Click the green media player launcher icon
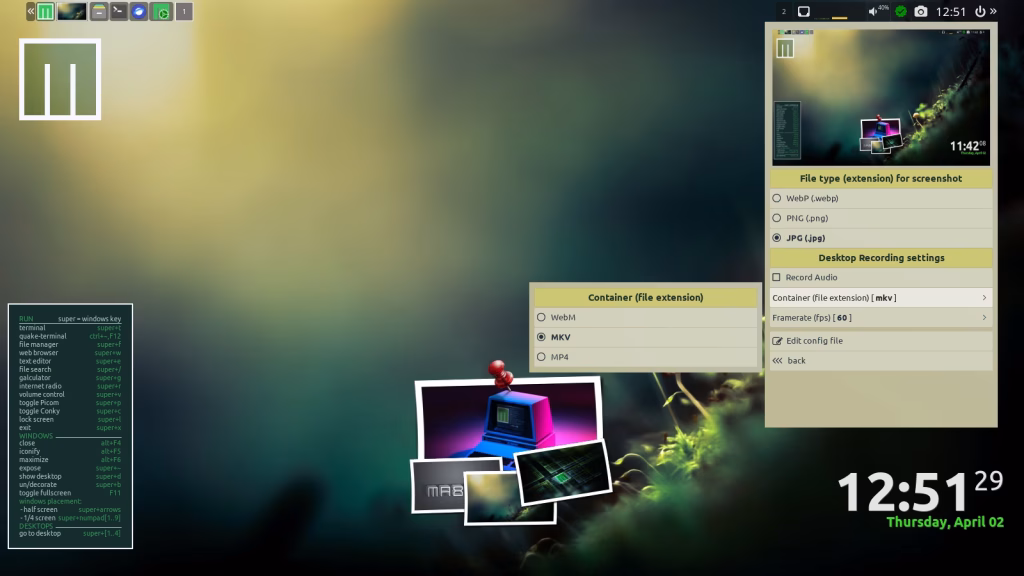Screen dimensions: 1024x576 click(160, 12)
